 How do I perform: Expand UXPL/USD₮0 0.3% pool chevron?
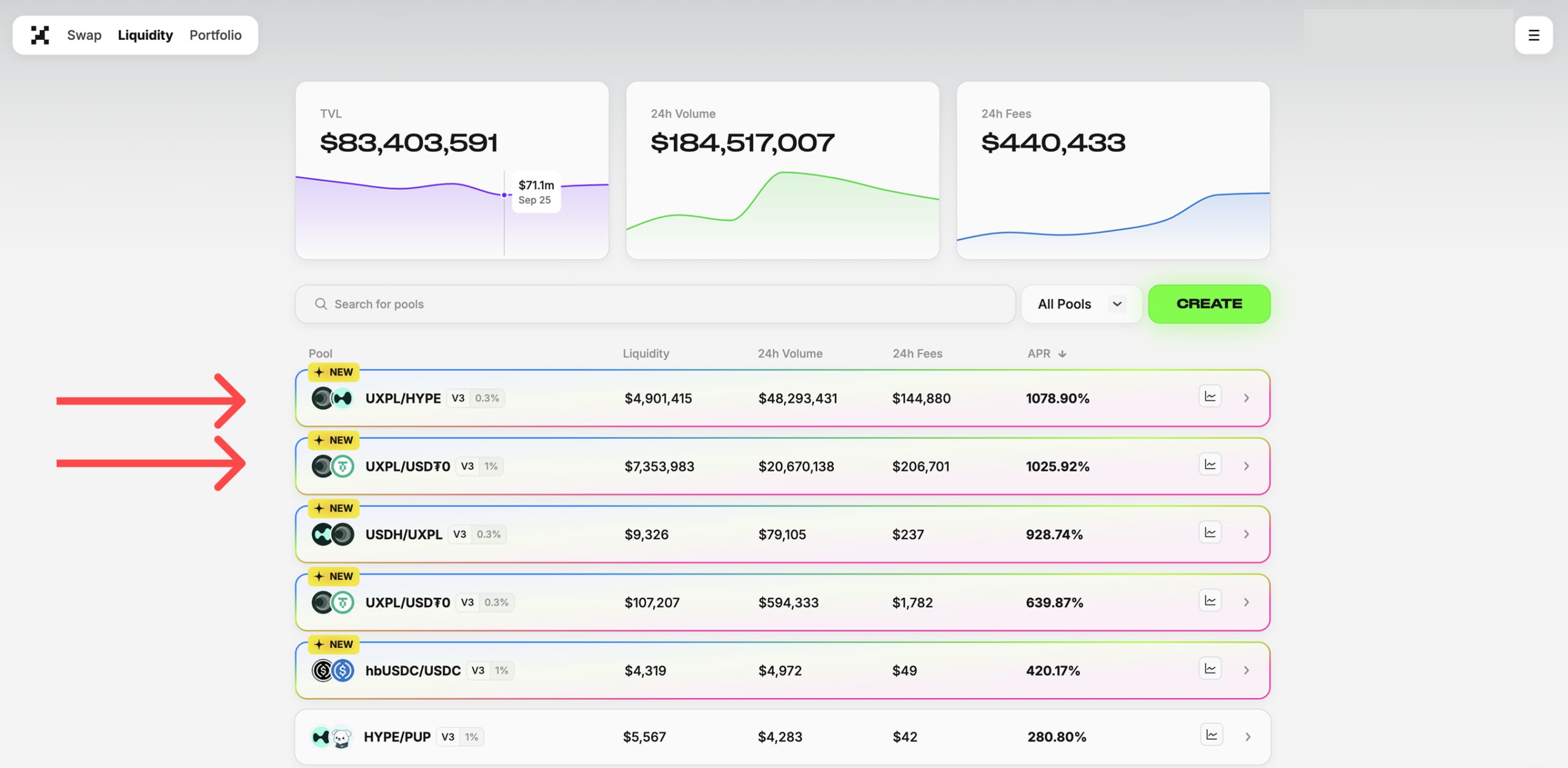[x=1246, y=602]
